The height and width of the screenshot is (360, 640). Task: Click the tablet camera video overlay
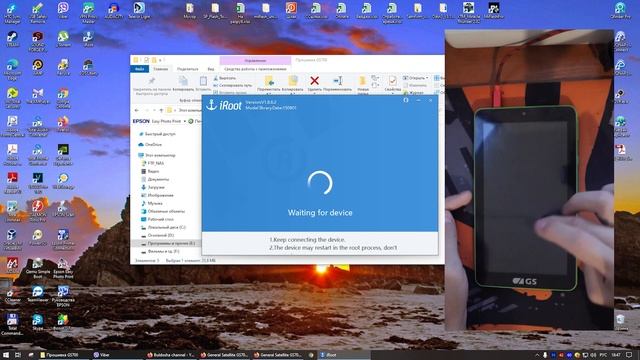pos(529,180)
